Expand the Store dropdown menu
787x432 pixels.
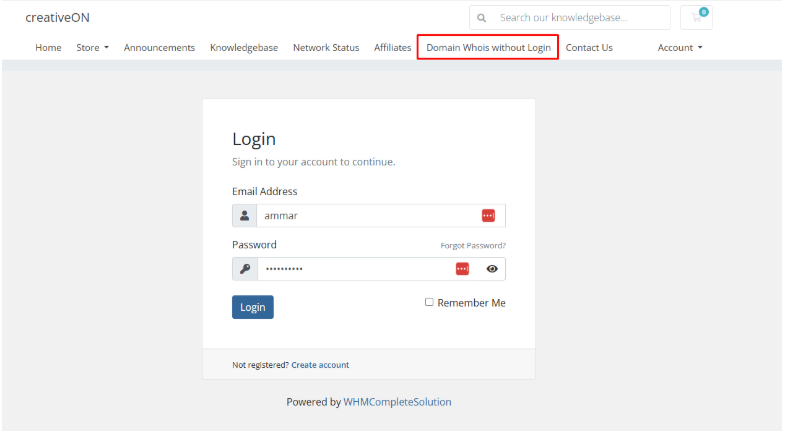92,48
